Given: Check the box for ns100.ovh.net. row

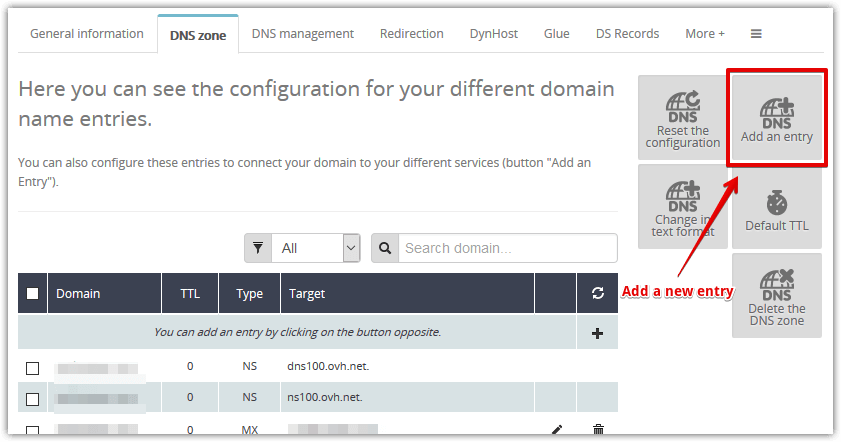Looking at the screenshot, I should point(33,399).
